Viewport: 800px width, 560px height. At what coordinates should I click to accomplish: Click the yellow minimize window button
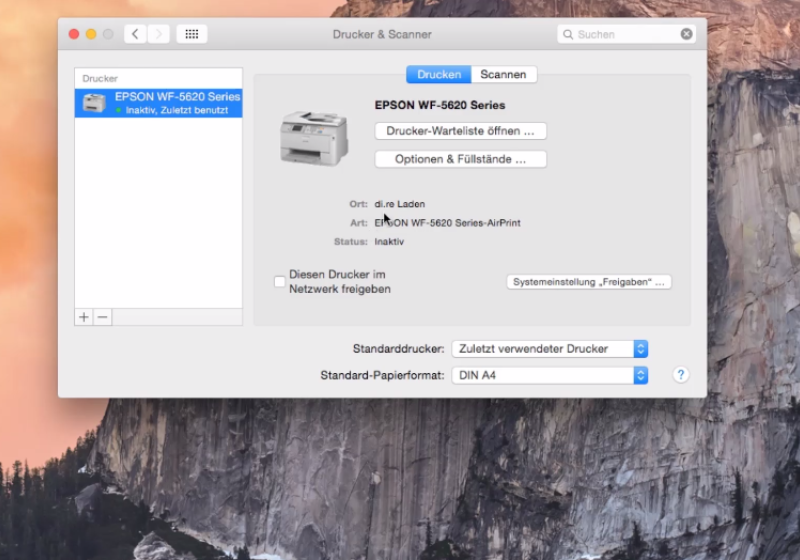pyautogui.click(x=91, y=34)
